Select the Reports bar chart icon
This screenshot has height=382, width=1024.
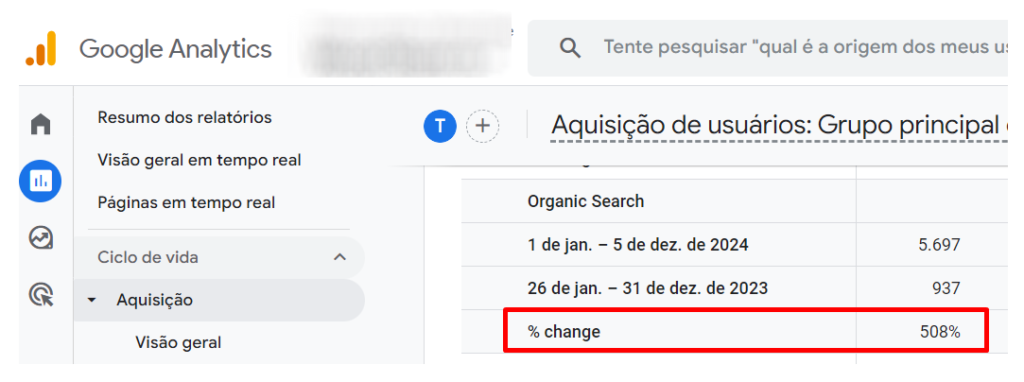pyautogui.click(x=40, y=180)
